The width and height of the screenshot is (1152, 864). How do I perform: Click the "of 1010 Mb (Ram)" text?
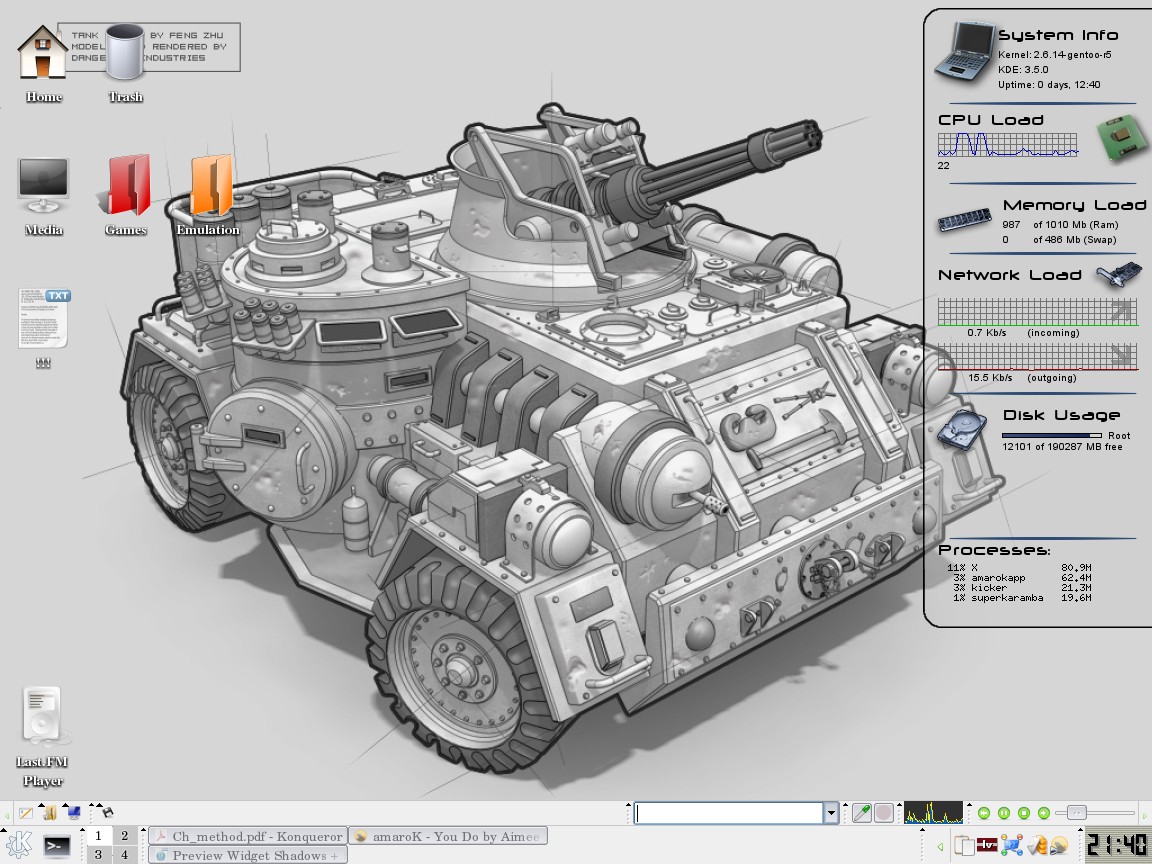(1076, 225)
